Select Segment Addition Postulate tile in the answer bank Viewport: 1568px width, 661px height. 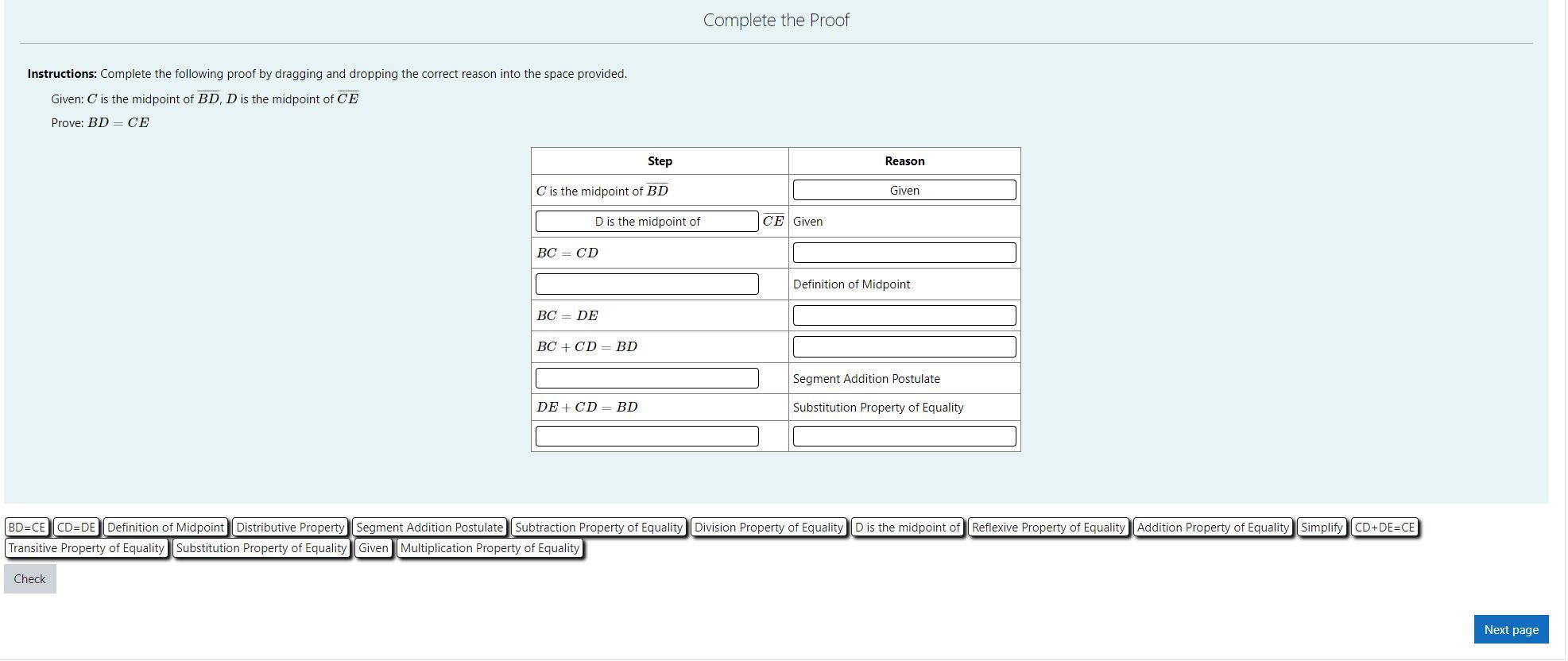tap(430, 528)
